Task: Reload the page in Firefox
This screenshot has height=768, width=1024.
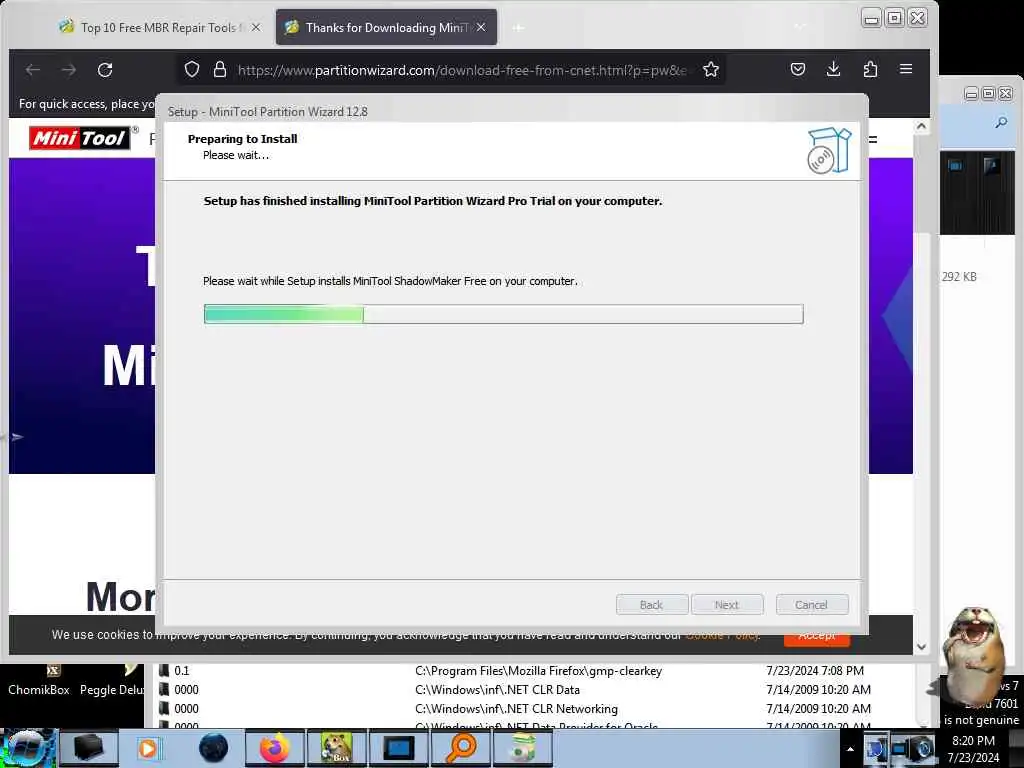Action: point(105,69)
